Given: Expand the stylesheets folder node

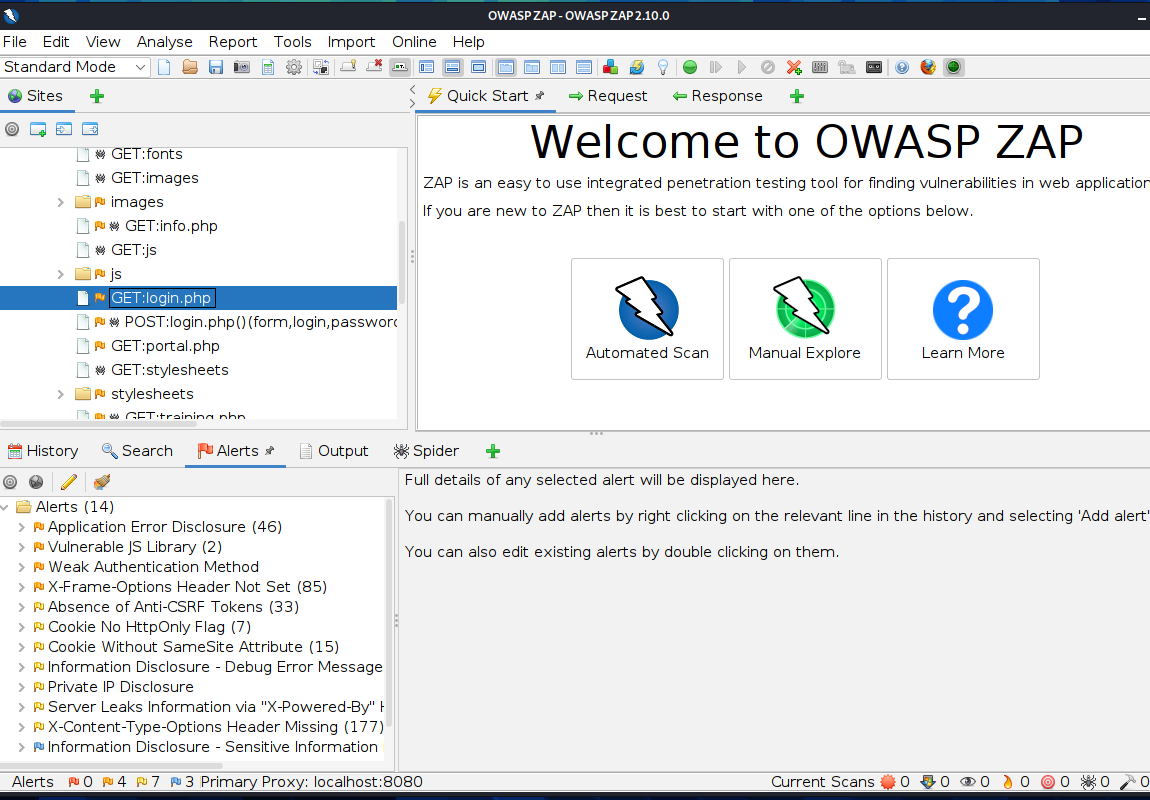Looking at the screenshot, I should pyautogui.click(x=61, y=395).
